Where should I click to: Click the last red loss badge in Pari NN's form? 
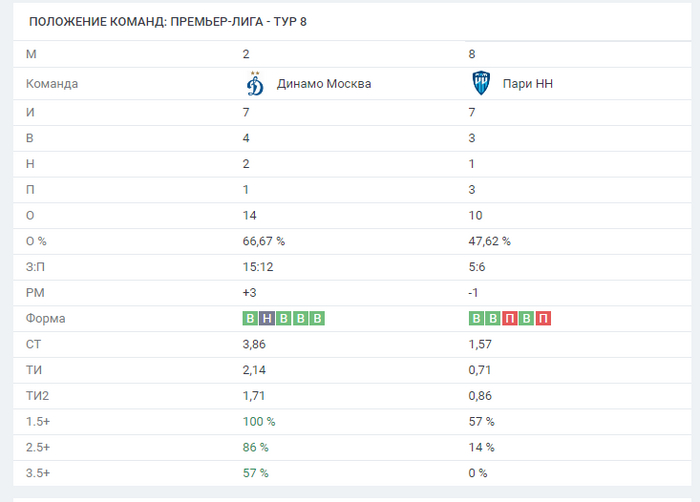tap(544, 319)
